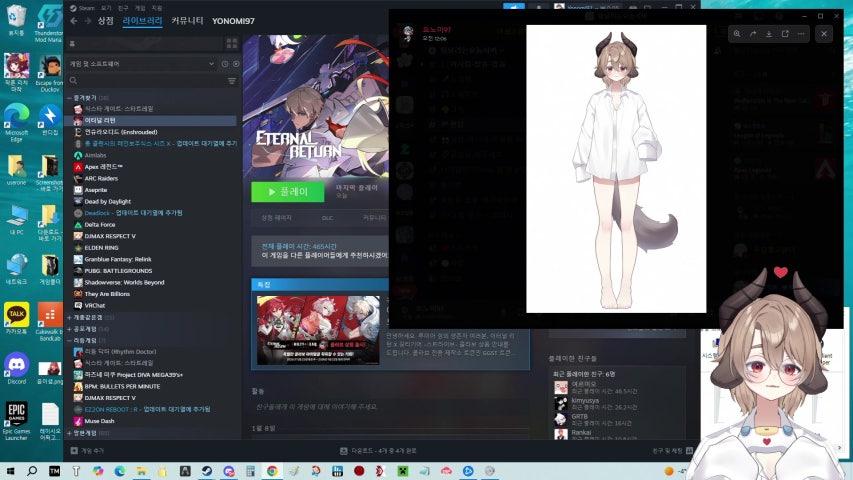Open the library advanced filter icon
This screenshot has height=480, width=853.
[x=232, y=81]
